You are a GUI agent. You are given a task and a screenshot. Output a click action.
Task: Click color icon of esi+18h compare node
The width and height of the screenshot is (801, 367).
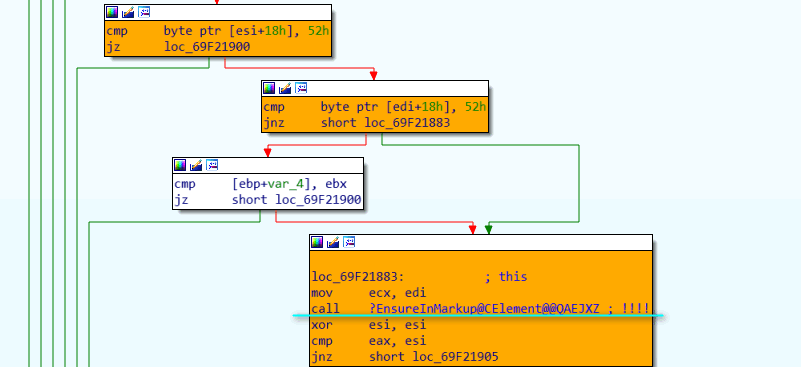112,12
